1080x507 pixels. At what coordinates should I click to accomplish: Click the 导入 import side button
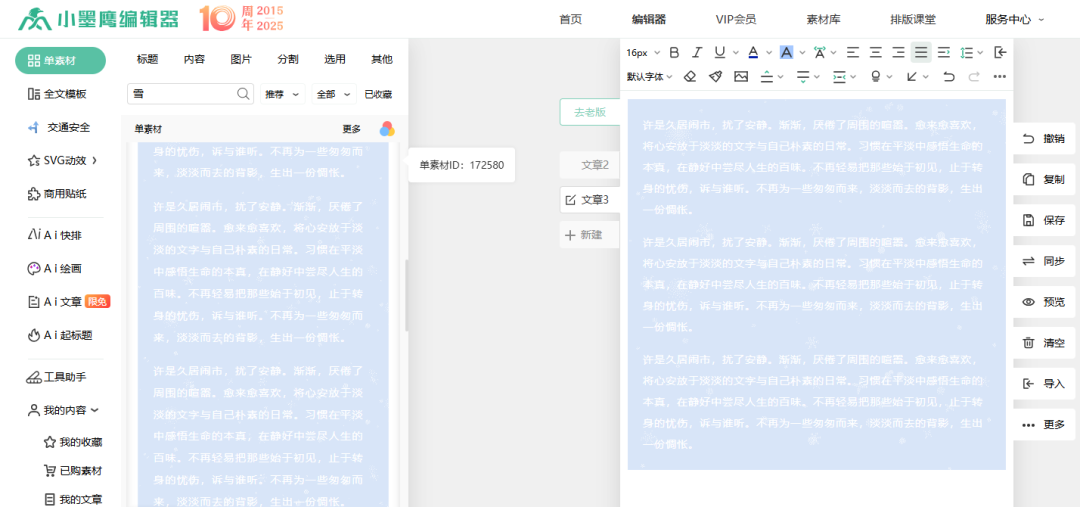coord(1044,384)
